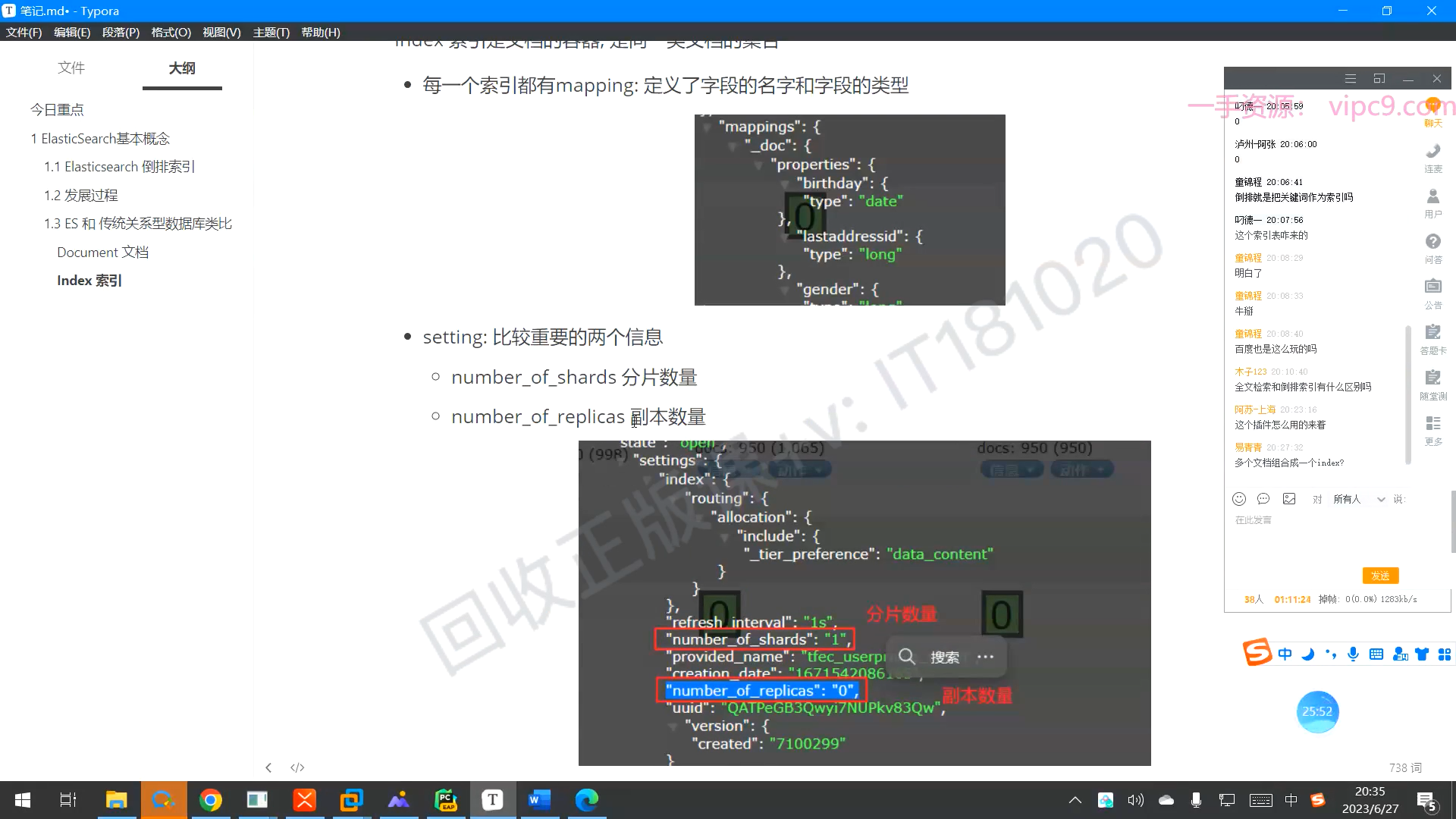Jump to outline item 1.2 发展过程
This screenshot has width=1456, height=819.
pyautogui.click(x=81, y=195)
